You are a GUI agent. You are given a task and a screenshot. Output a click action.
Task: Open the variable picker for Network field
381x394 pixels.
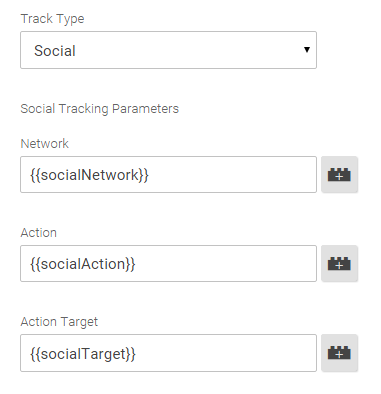click(339, 175)
